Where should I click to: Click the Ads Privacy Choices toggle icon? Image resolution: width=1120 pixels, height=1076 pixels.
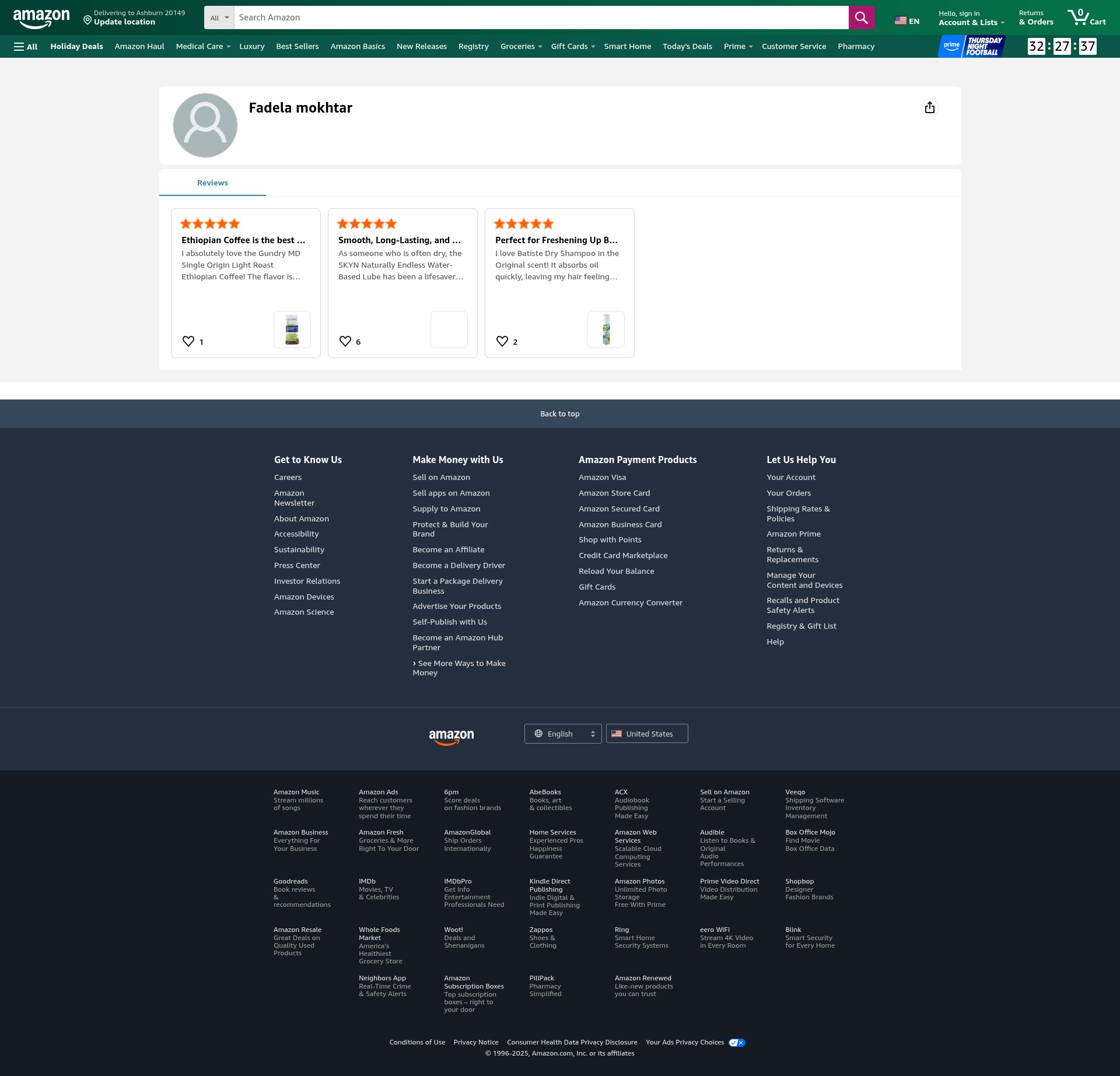pos(737,1043)
